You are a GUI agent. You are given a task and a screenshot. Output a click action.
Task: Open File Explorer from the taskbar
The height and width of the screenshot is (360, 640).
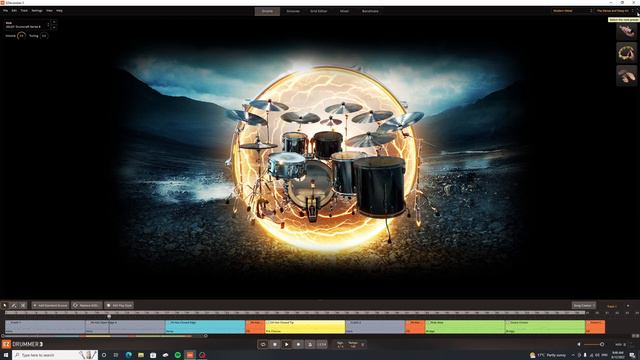[141, 355]
